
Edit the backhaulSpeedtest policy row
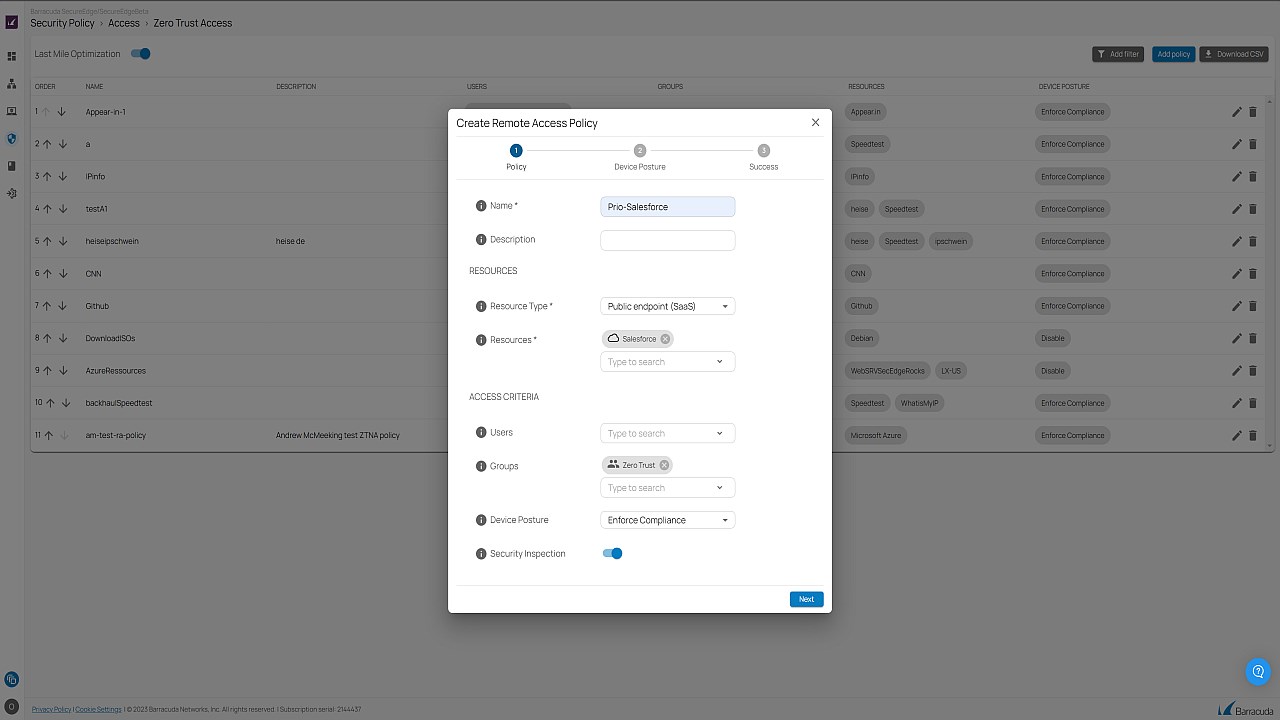[x=1237, y=403]
